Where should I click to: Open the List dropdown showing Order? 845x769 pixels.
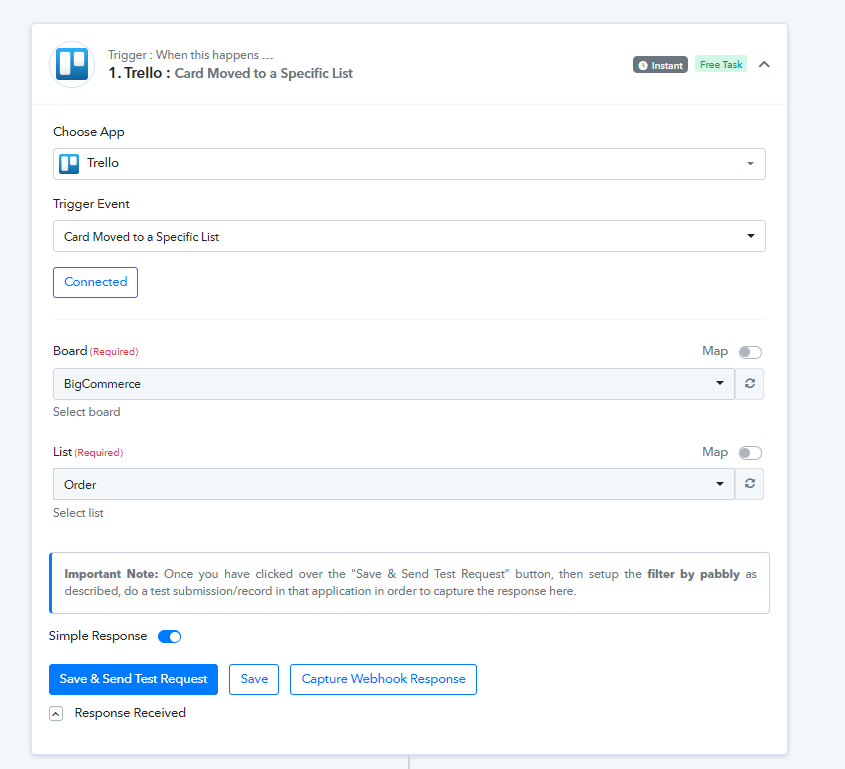pos(394,484)
